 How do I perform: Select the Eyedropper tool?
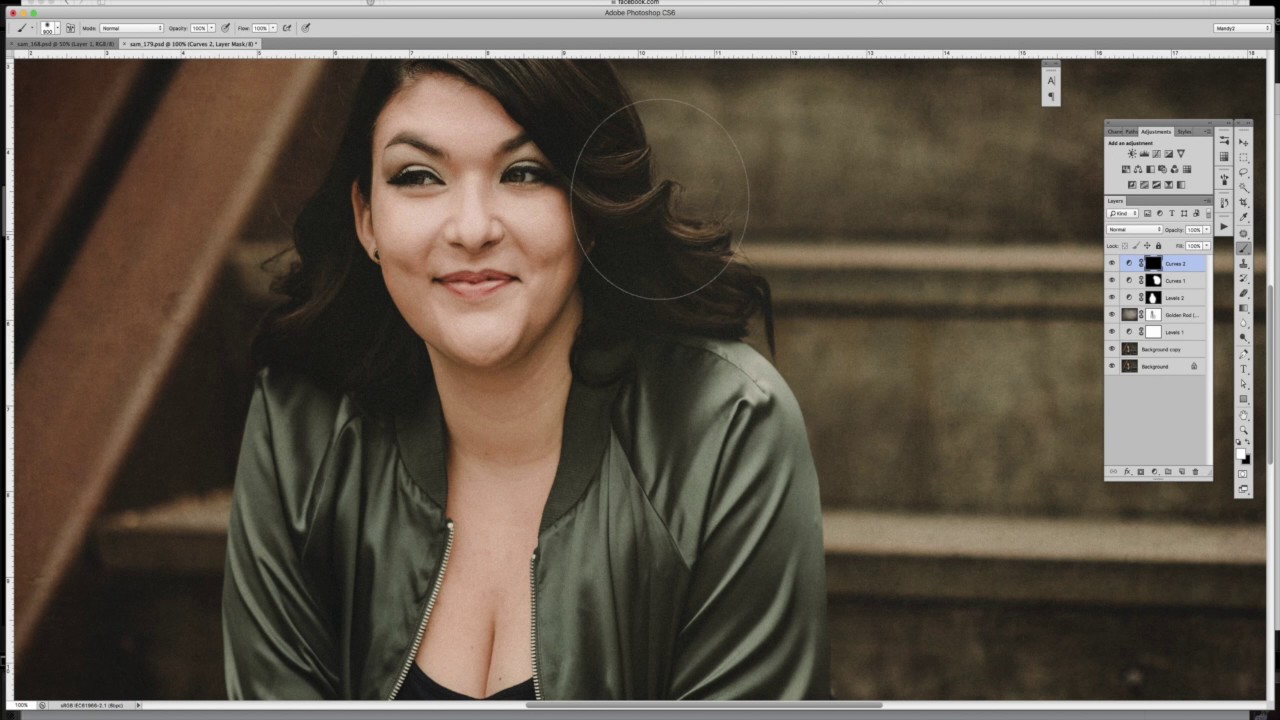[x=1244, y=217]
